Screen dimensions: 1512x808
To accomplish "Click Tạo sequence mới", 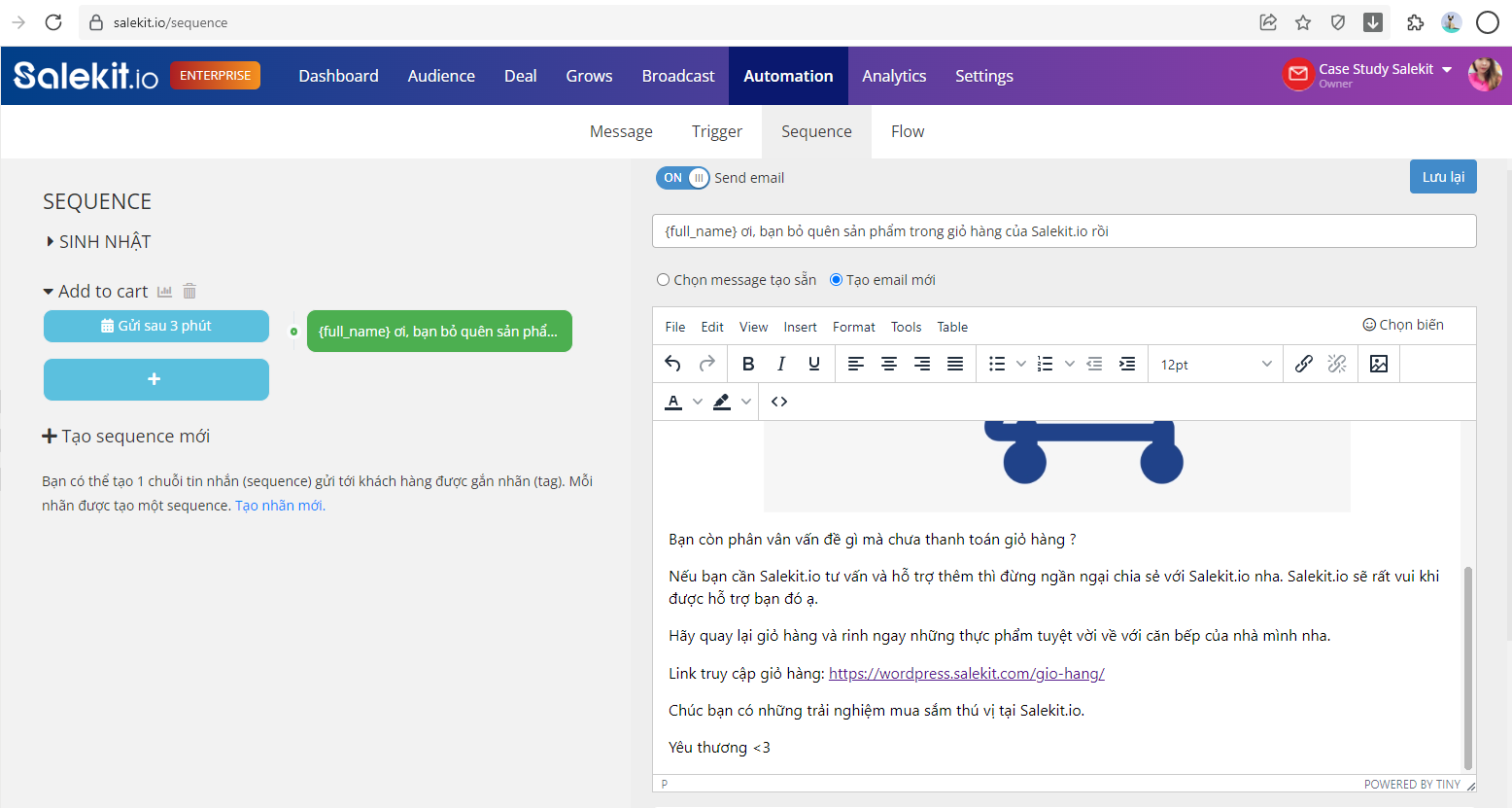I will (x=126, y=437).
